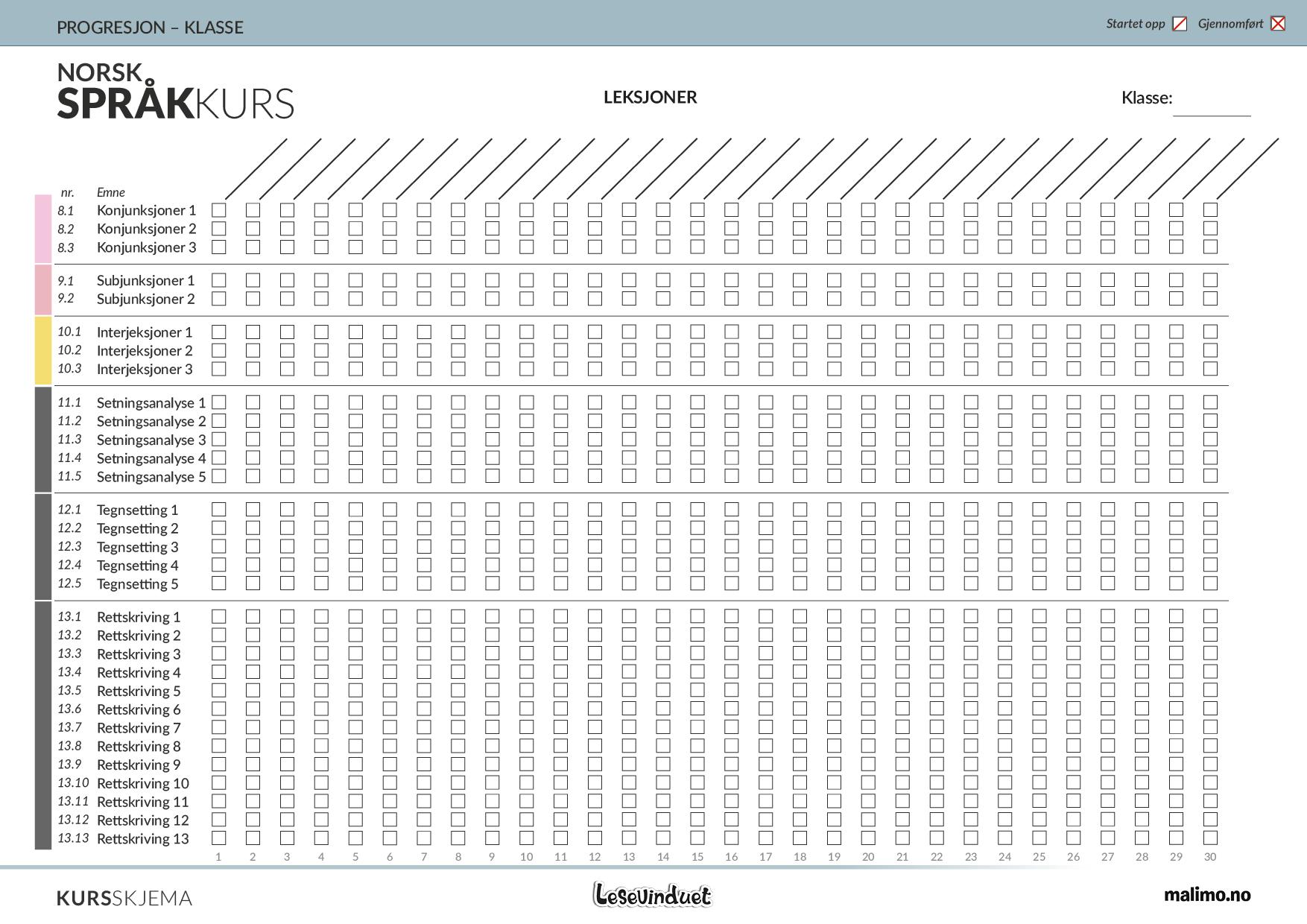Tick Rettskriving 13 checkbox in column 30
This screenshot has height=924, width=1307.
(1210, 838)
